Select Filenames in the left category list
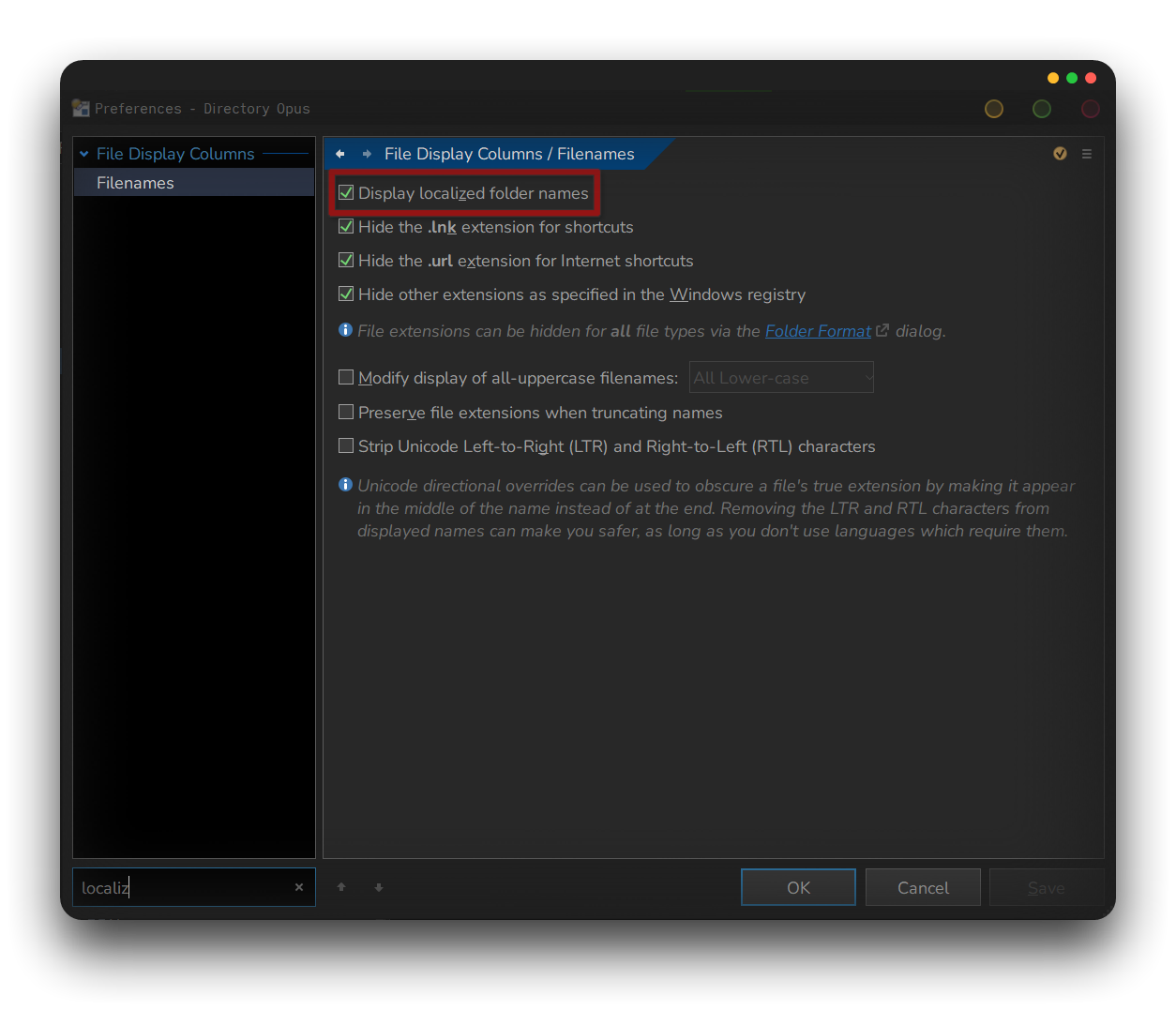 pyautogui.click(x=136, y=183)
